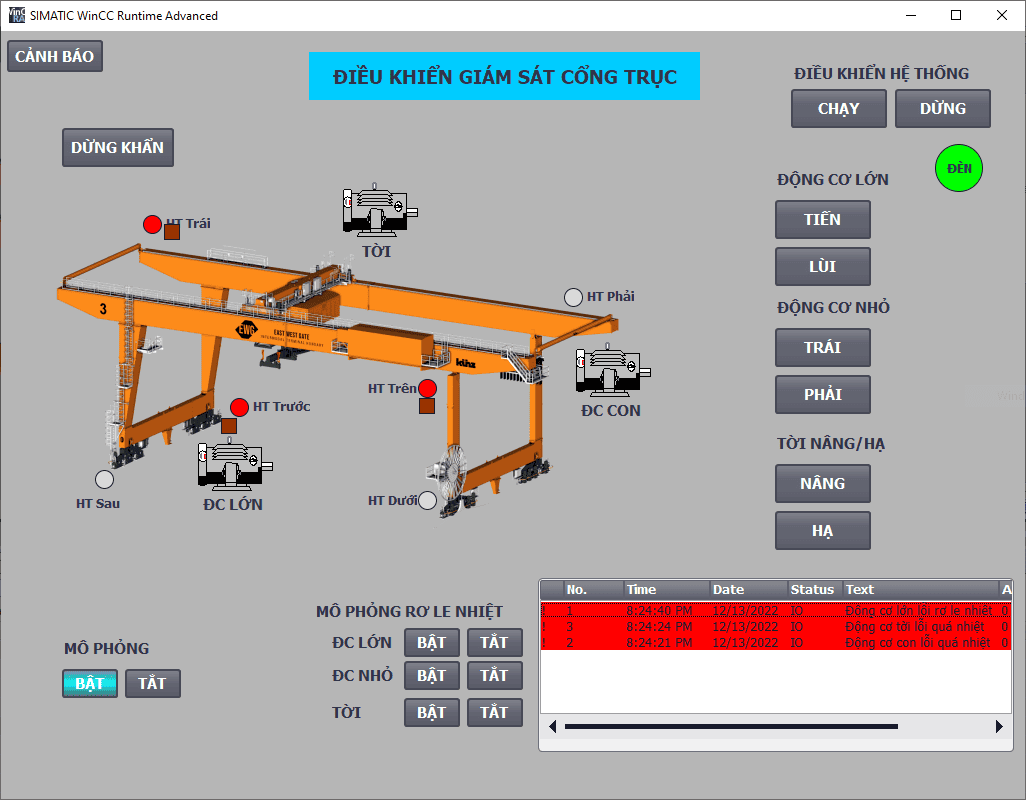Enable ĐC LỚN thermal relay BẬT
1026x800 pixels.
(x=432, y=642)
